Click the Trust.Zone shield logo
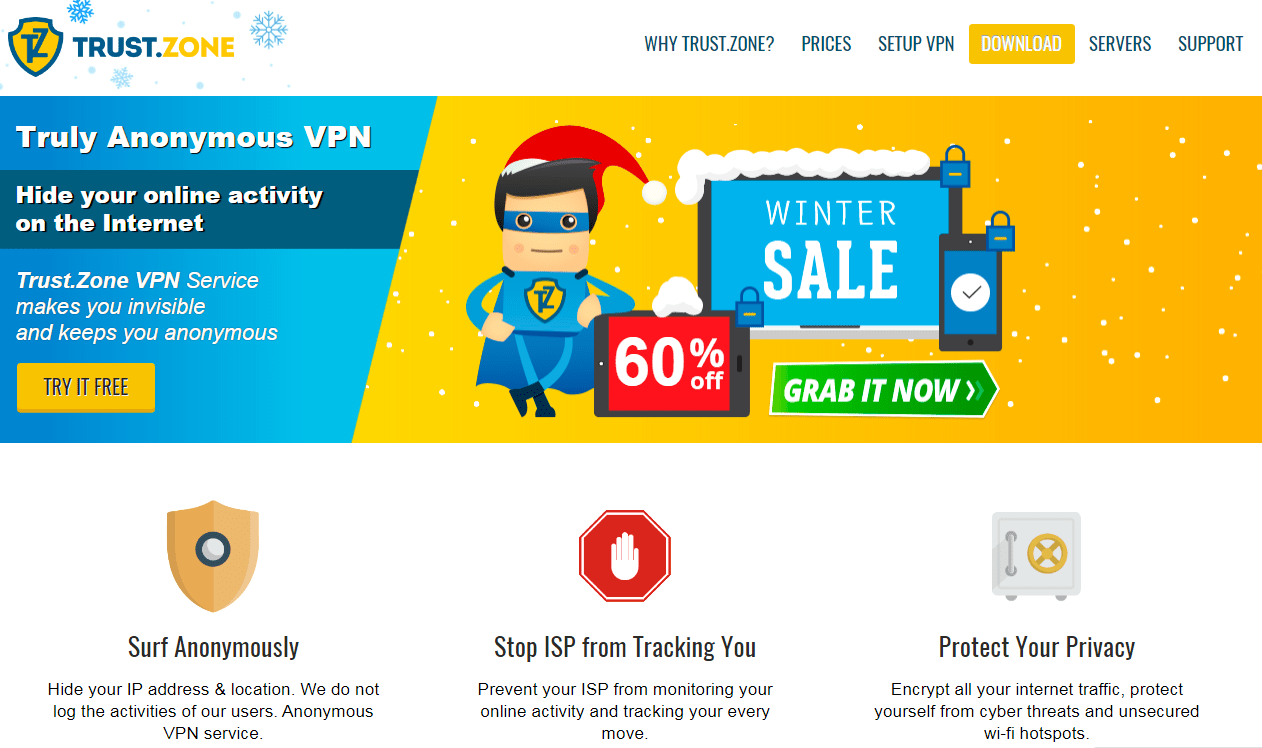 click(36, 46)
